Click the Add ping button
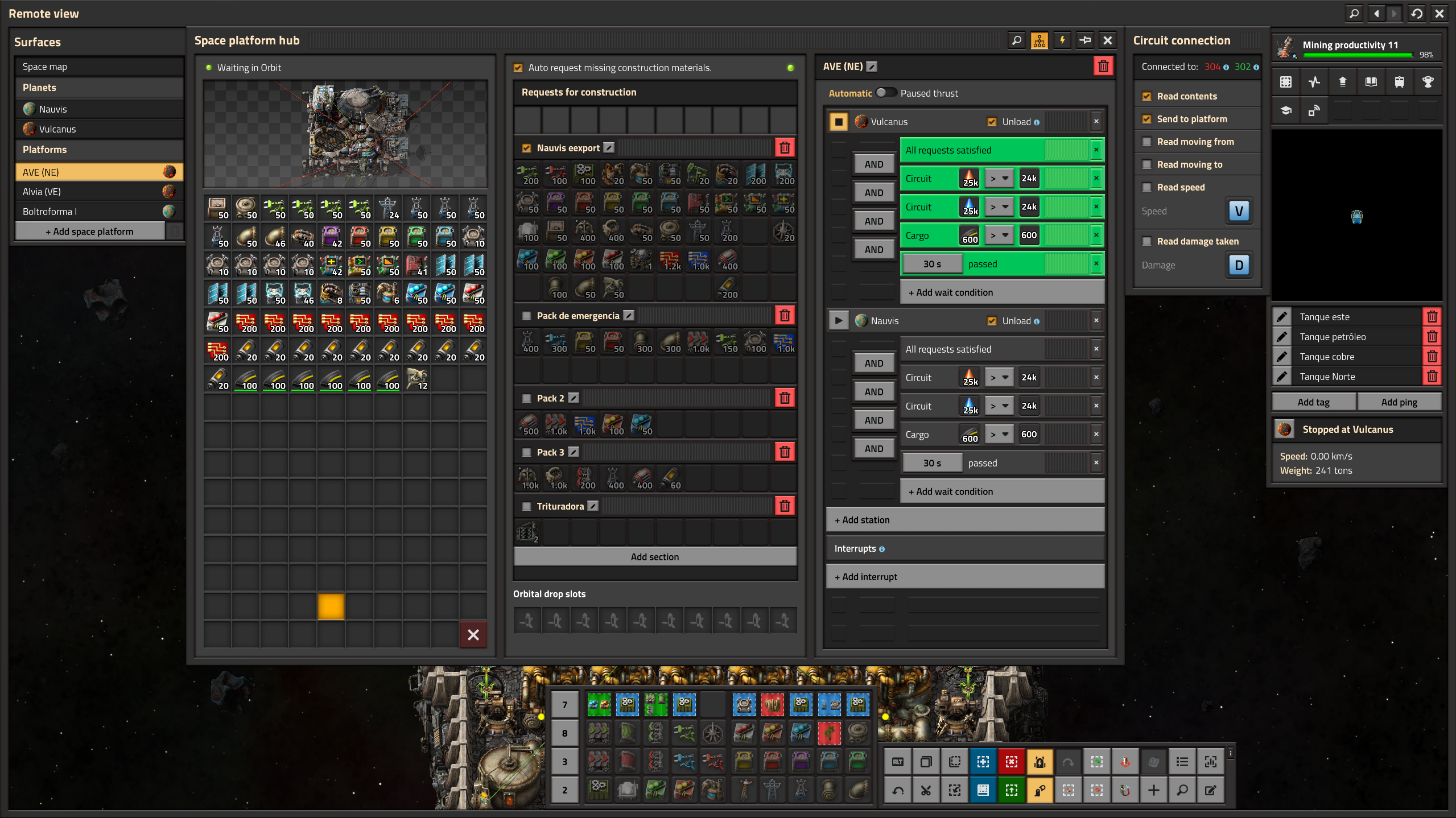 [1399, 402]
